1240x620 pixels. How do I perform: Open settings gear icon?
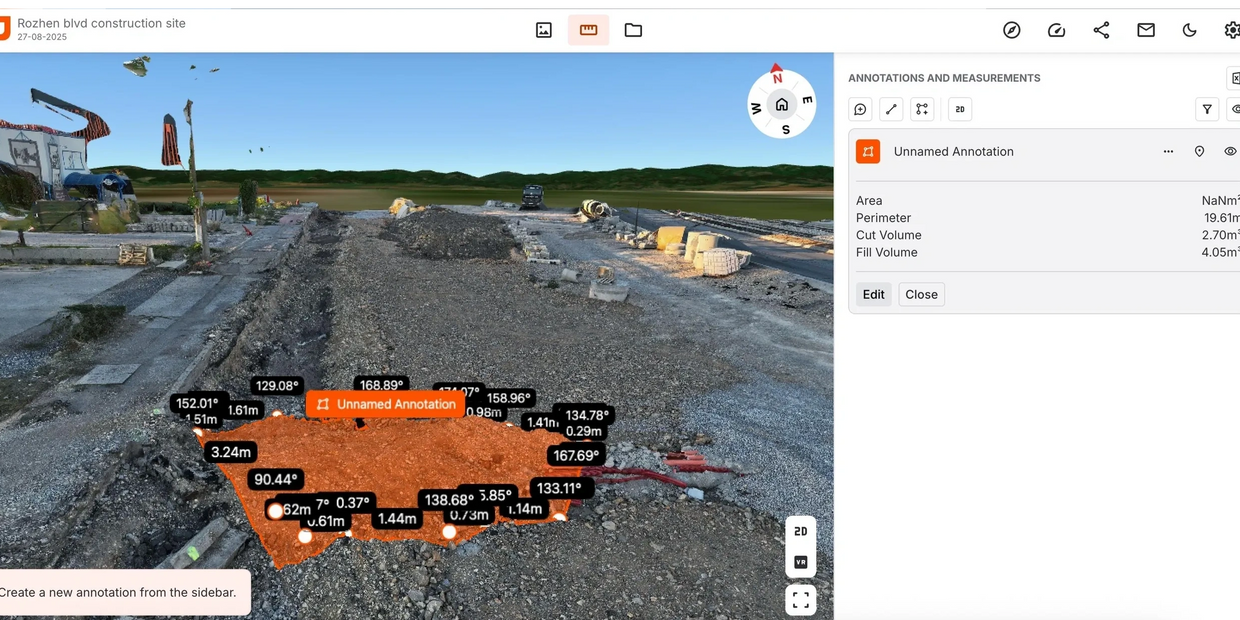click(1232, 30)
